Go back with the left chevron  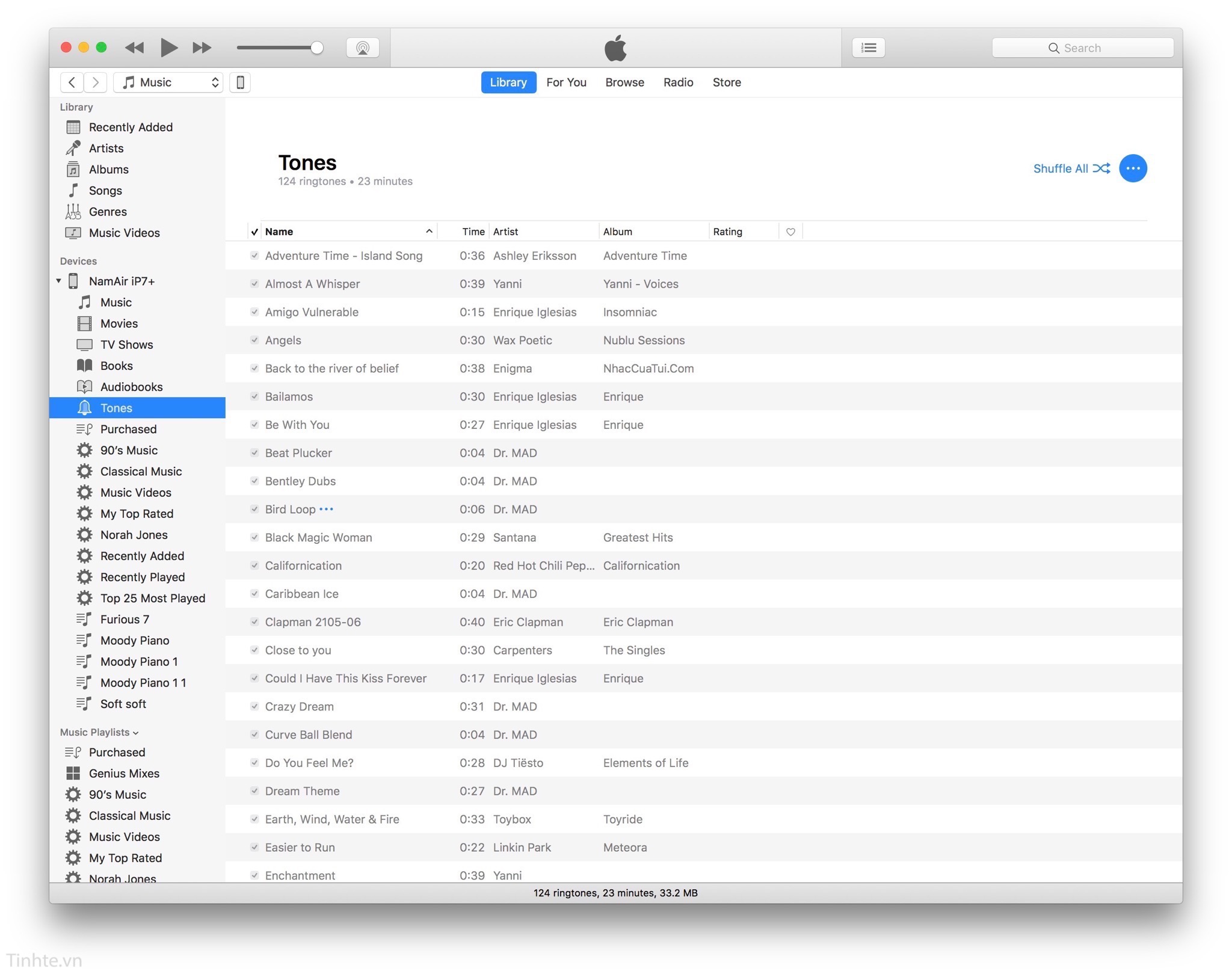click(72, 82)
